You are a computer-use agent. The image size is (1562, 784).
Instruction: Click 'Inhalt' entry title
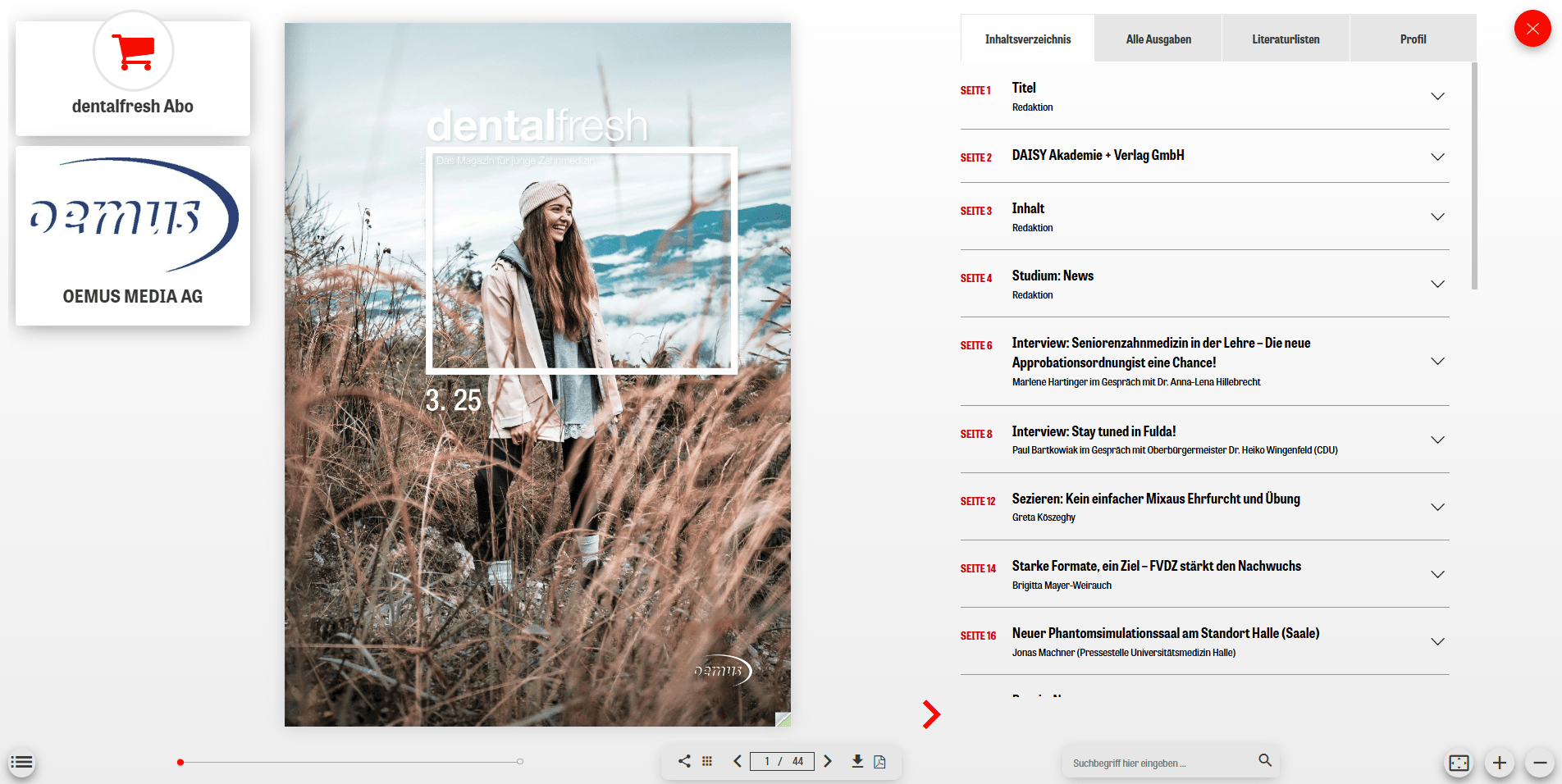pyautogui.click(x=1028, y=208)
